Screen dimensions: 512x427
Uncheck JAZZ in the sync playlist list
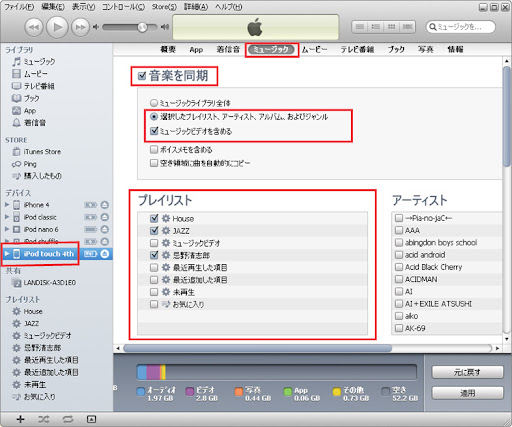(x=154, y=230)
